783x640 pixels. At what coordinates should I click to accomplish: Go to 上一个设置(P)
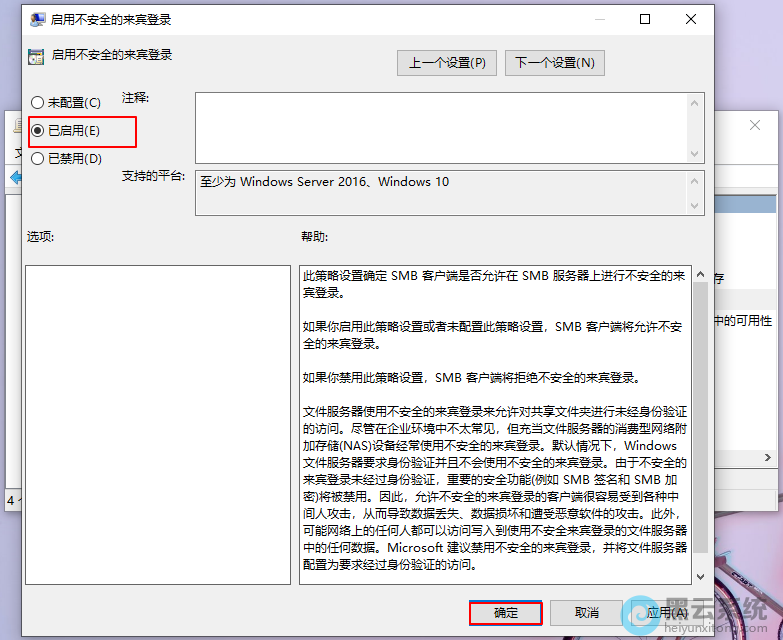447,63
